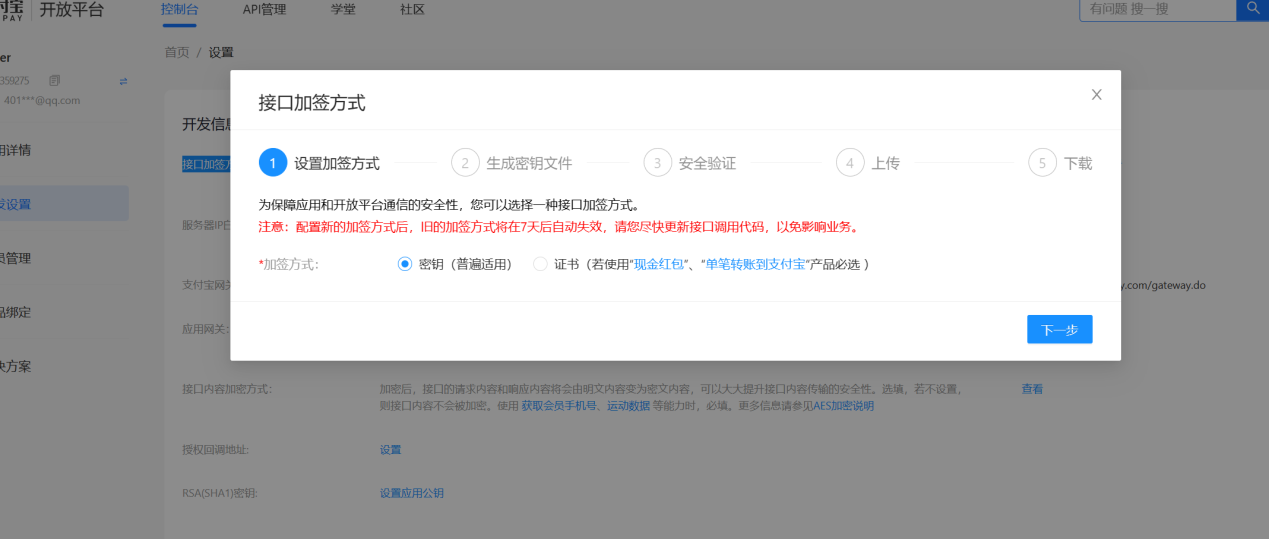Image resolution: width=1269 pixels, height=539 pixels.
Task: Select the 证书 radio option
Action: pyautogui.click(x=540, y=264)
